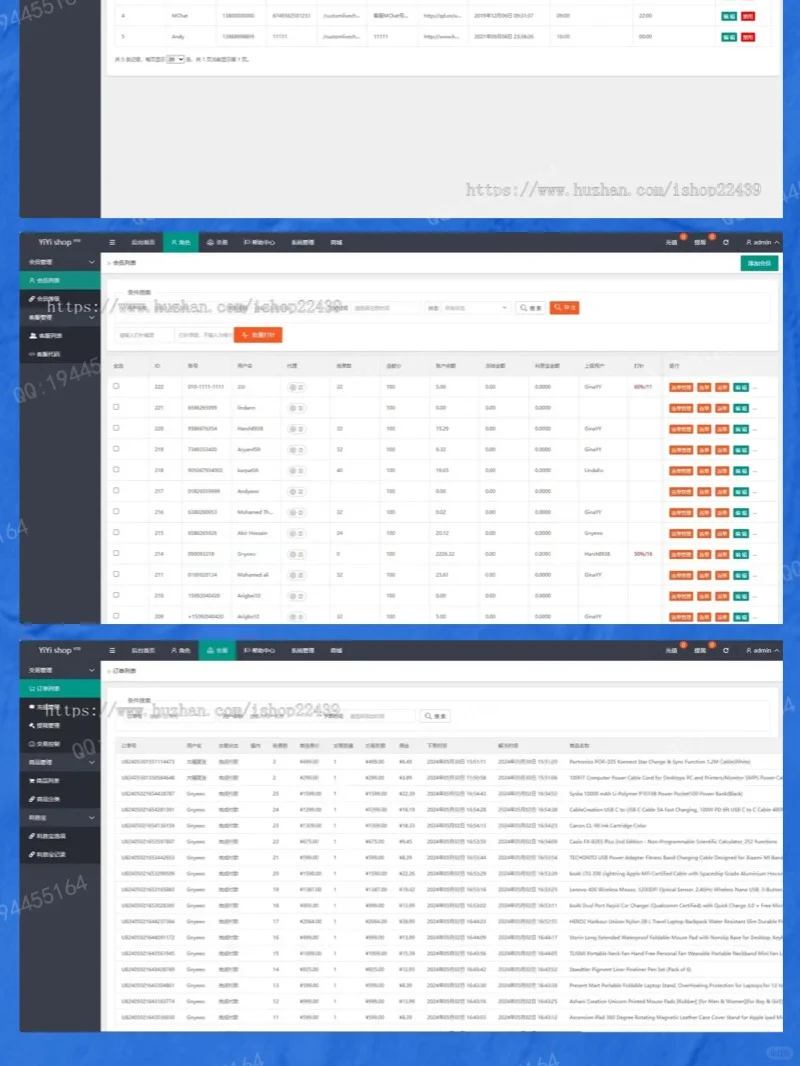Image resolution: width=800 pixels, height=1066 pixels.
Task: Open cart-icon product list sidebar item
Action: (60, 780)
